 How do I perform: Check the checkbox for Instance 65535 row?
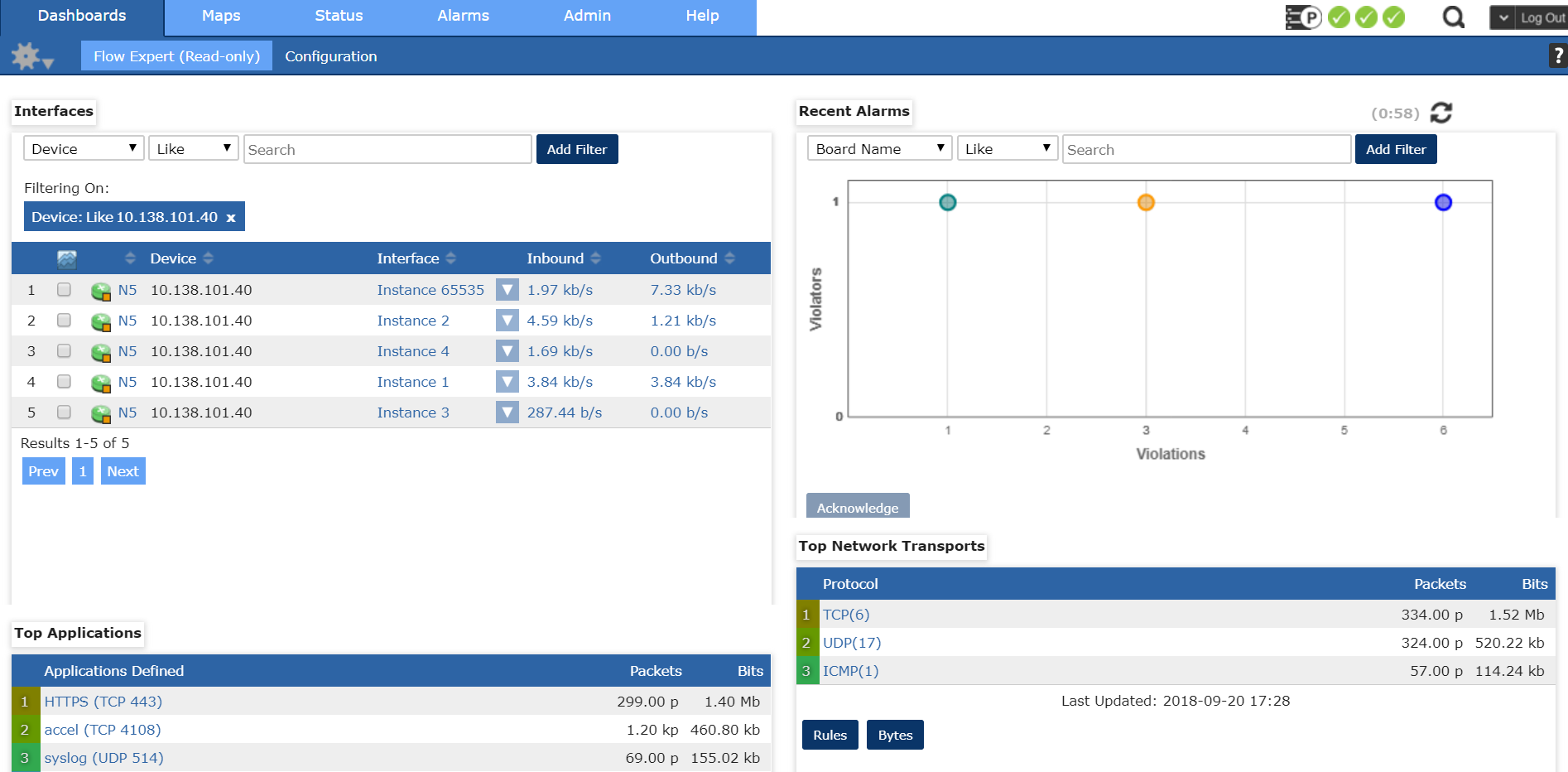[64, 290]
